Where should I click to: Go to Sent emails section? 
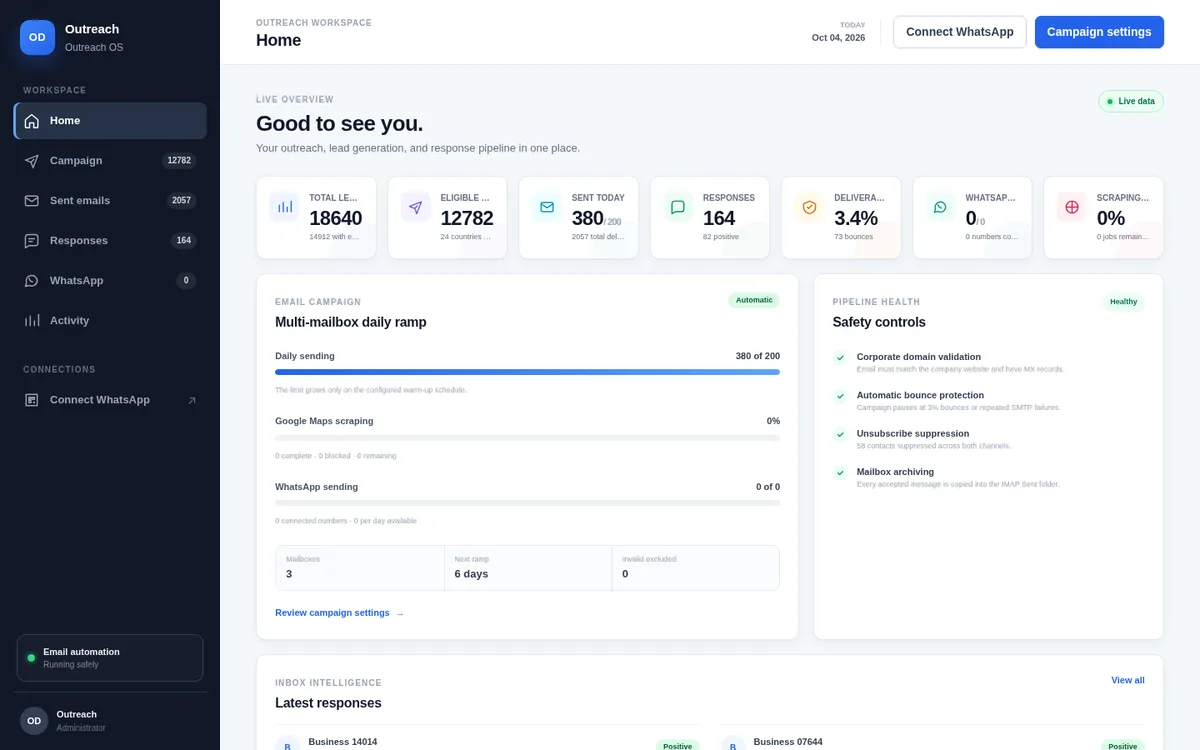tap(110, 201)
